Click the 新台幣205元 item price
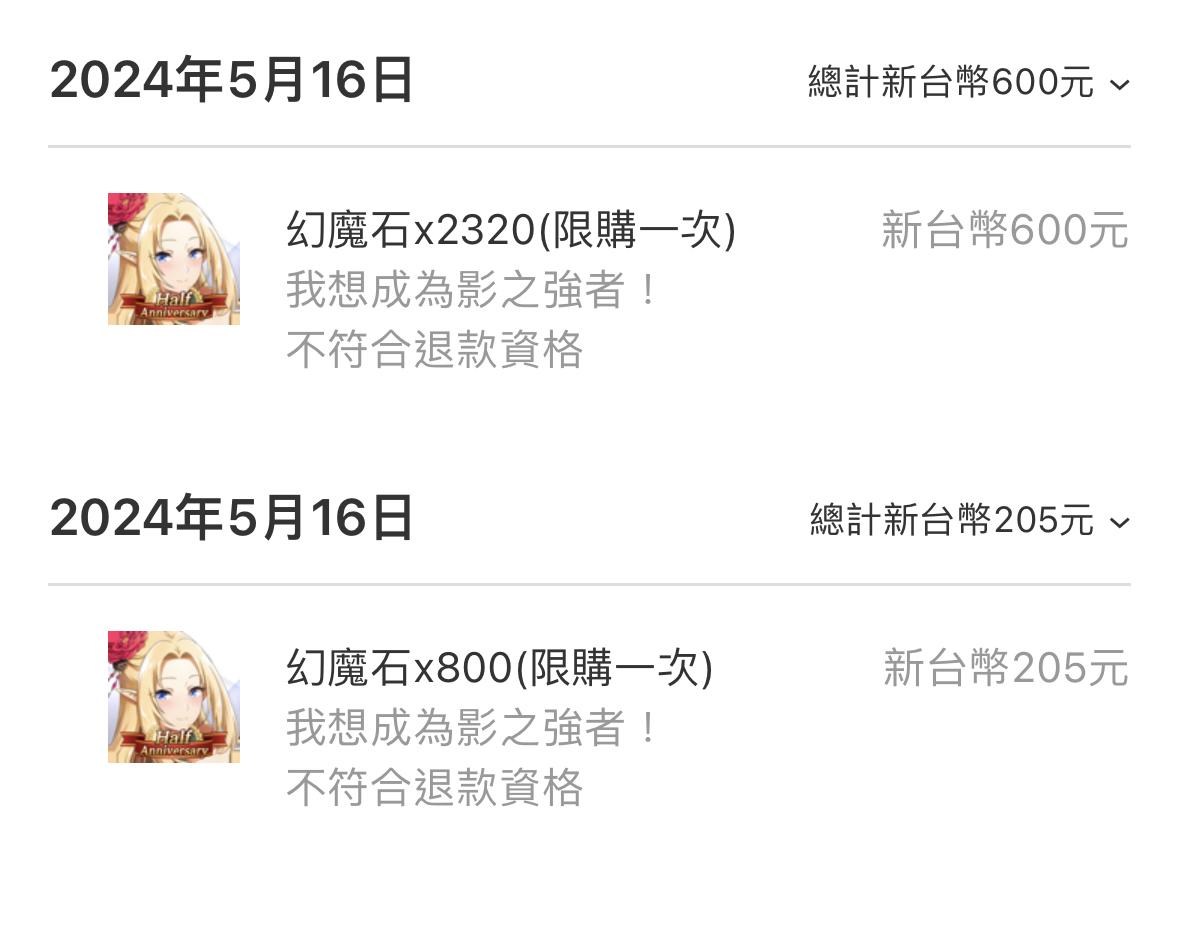 click(x=1006, y=668)
